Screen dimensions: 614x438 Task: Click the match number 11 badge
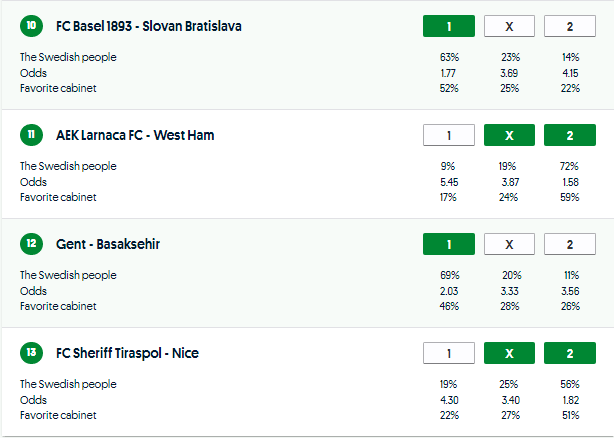click(x=31, y=135)
